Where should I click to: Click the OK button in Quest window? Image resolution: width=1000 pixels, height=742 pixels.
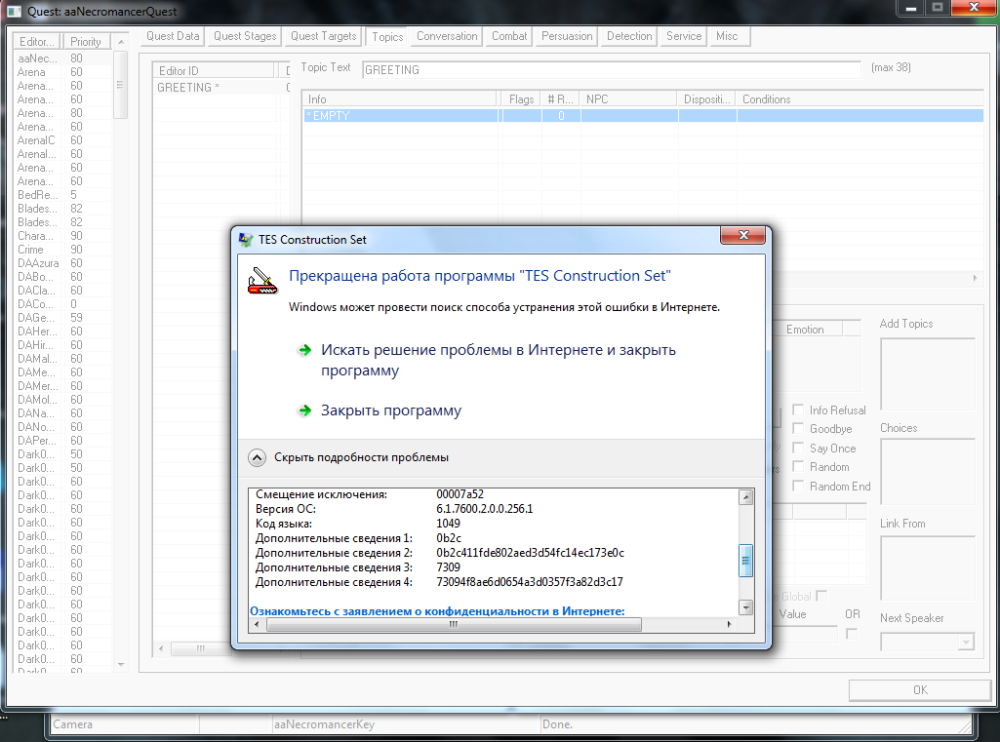920,690
